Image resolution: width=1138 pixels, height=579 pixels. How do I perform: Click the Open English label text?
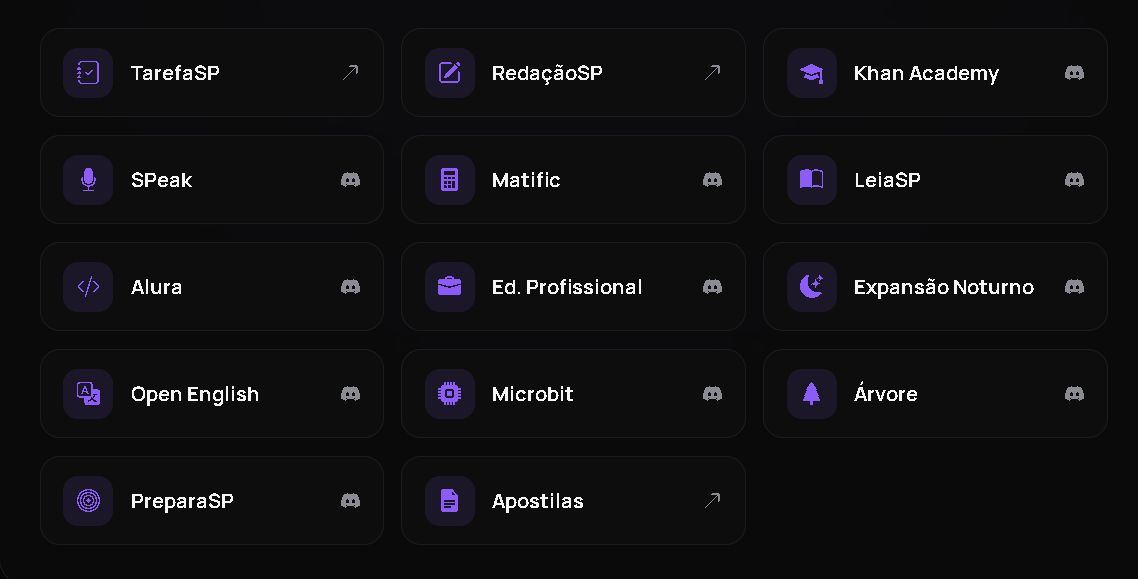tap(195, 395)
